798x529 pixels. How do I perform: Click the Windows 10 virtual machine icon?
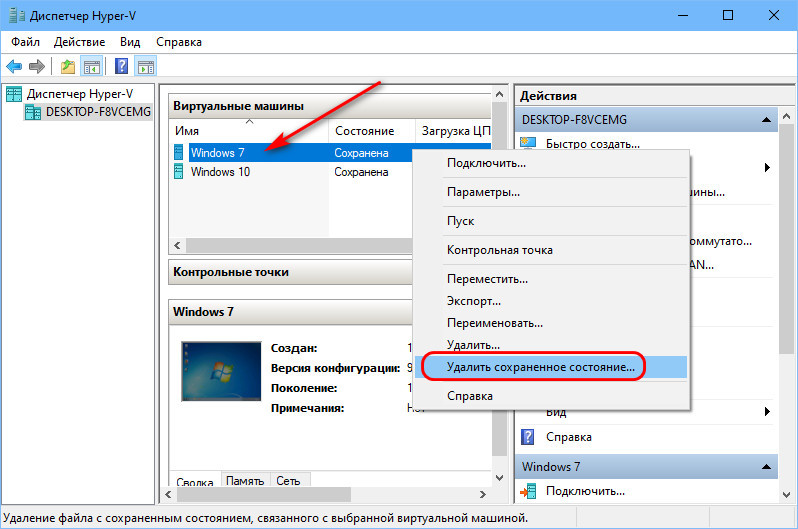tap(180, 172)
